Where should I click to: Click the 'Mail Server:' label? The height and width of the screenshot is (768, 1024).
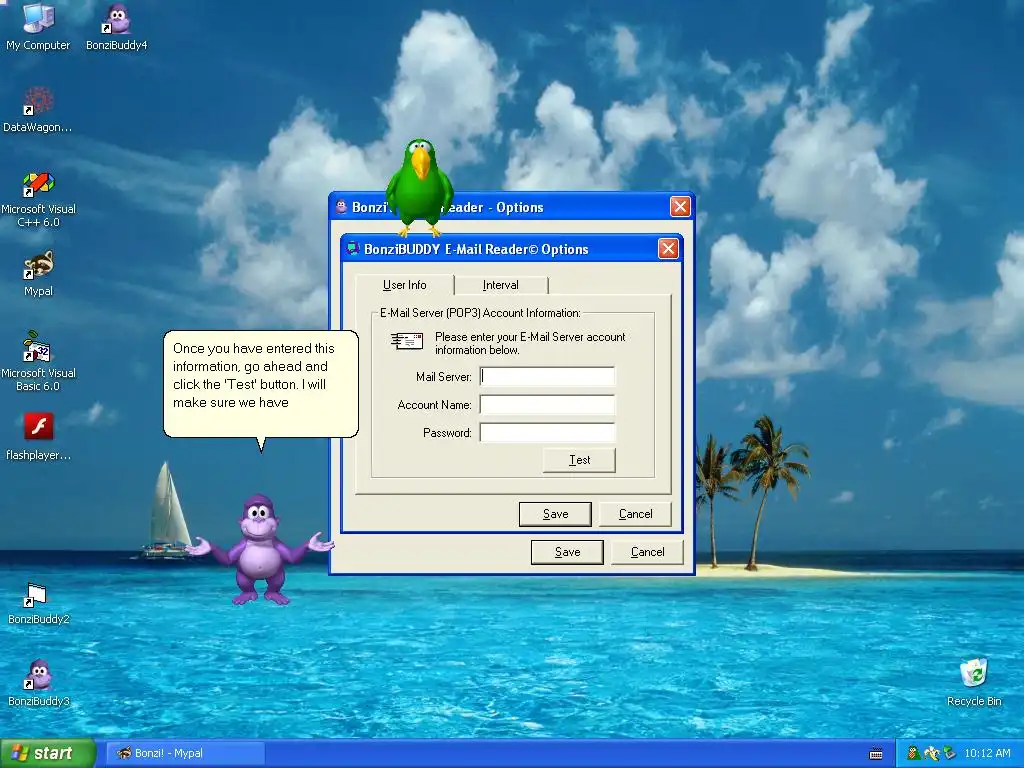pos(443,377)
